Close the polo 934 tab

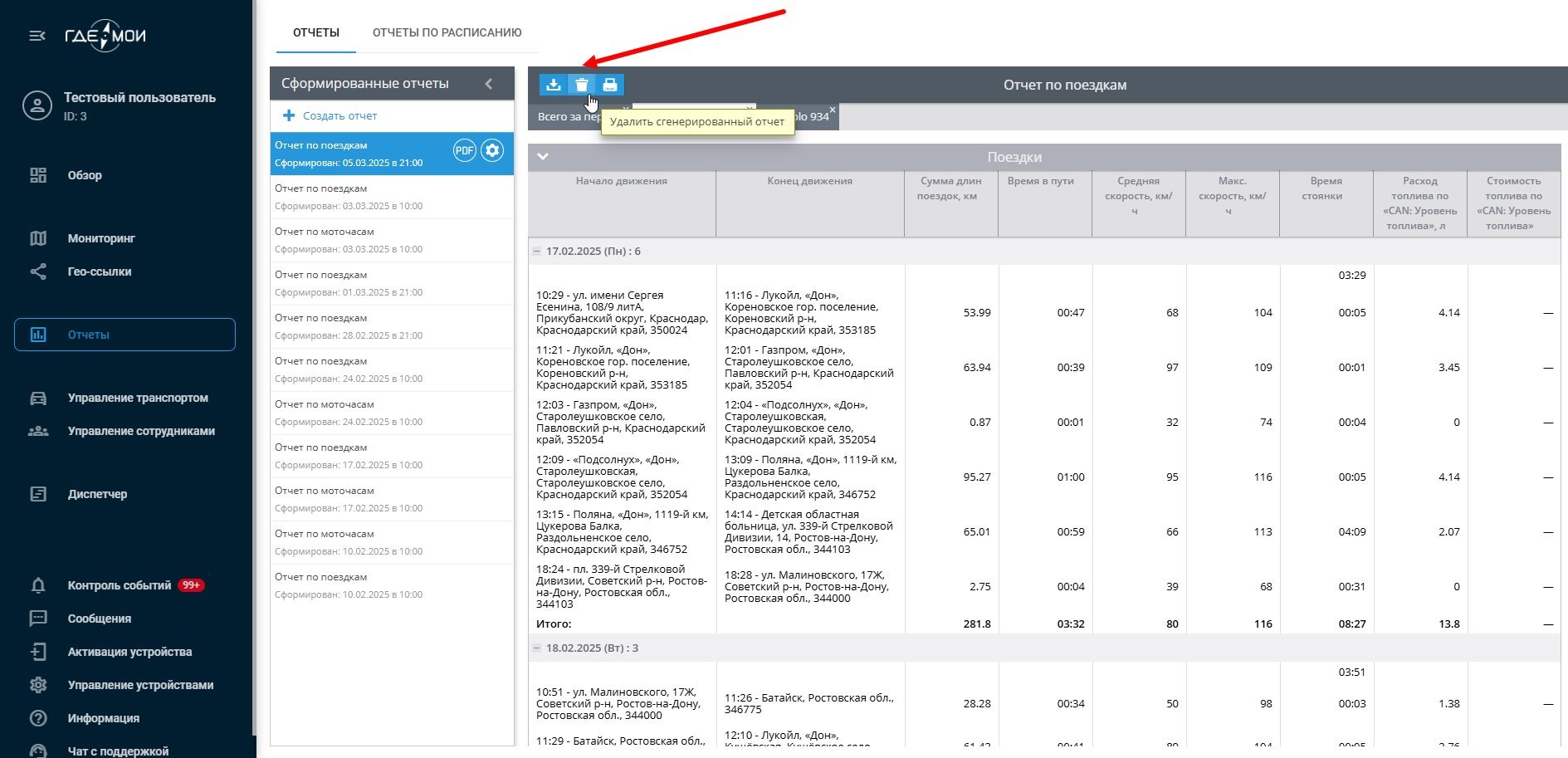pyautogui.click(x=833, y=110)
